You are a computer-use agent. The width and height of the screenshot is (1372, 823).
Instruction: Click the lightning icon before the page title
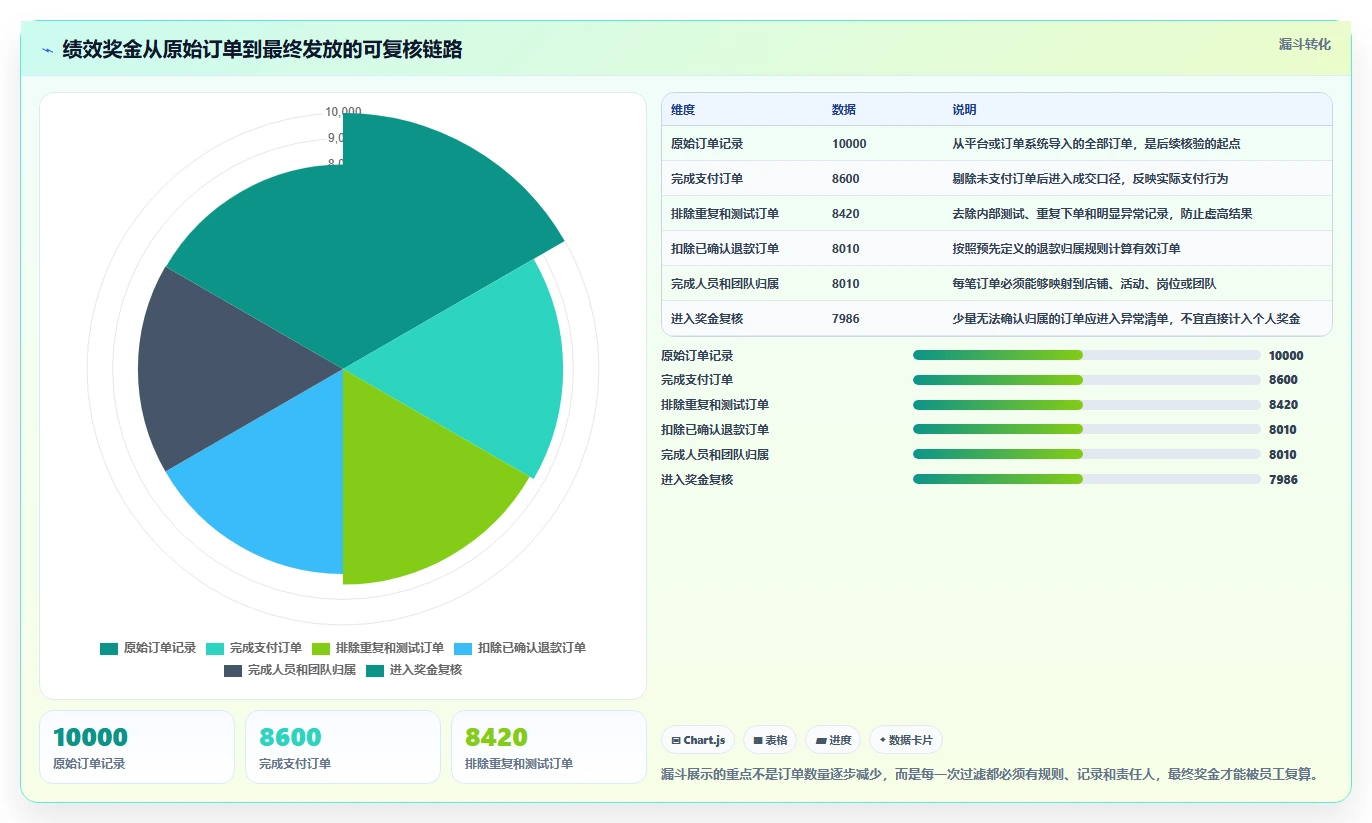tap(47, 50)
